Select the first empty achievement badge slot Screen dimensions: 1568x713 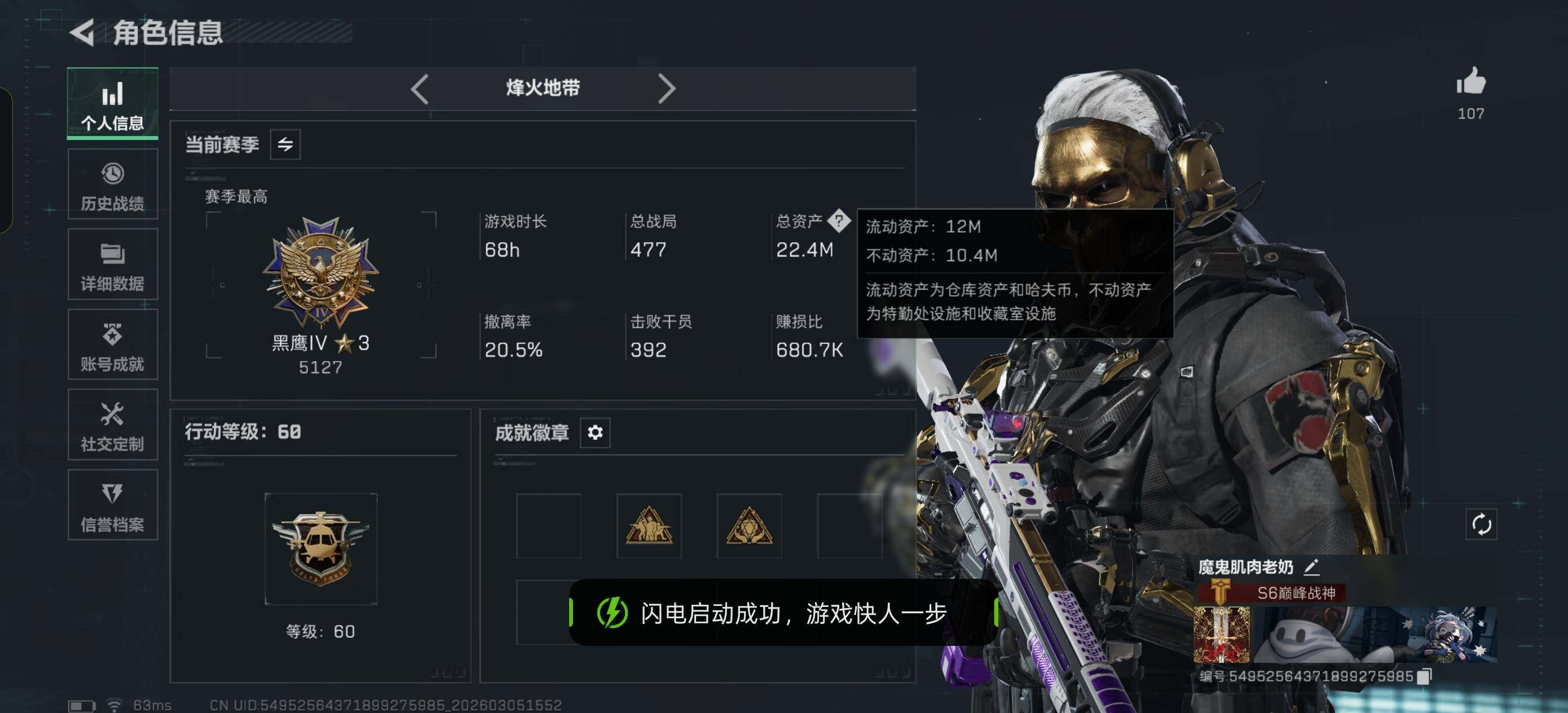(x=548, y=526)
